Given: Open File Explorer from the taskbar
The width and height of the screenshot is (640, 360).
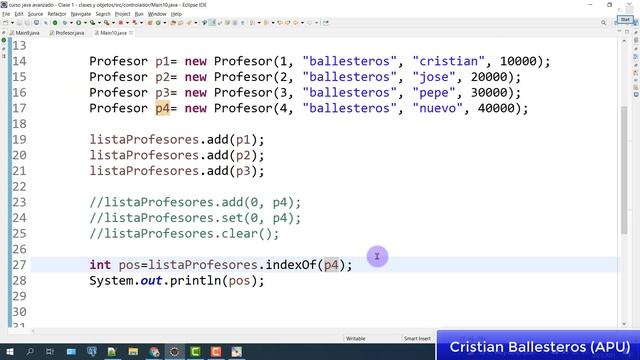Looking at the screenshot, I should click(133, 351).
